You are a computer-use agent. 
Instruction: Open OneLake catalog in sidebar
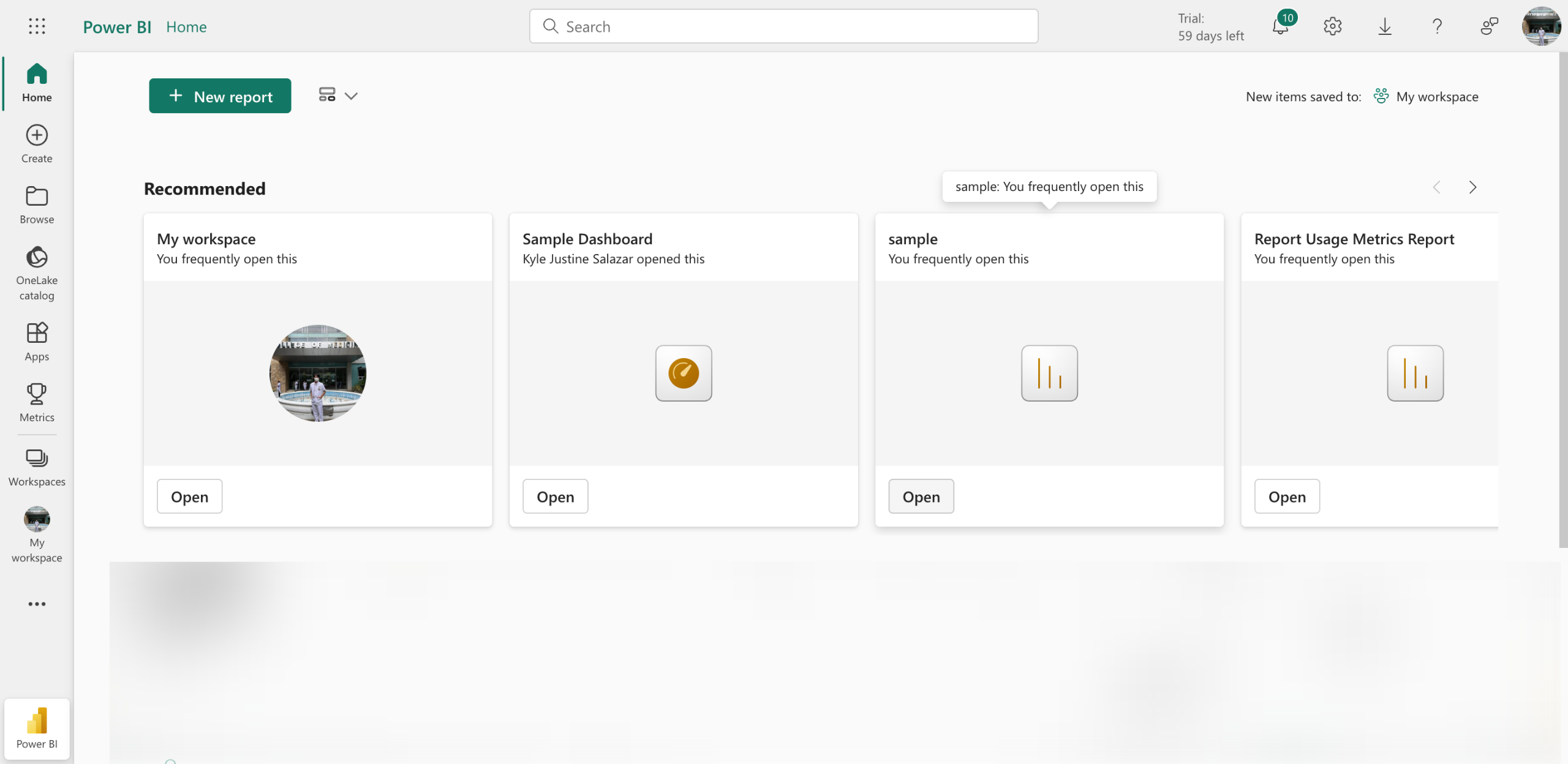point(37,273)
